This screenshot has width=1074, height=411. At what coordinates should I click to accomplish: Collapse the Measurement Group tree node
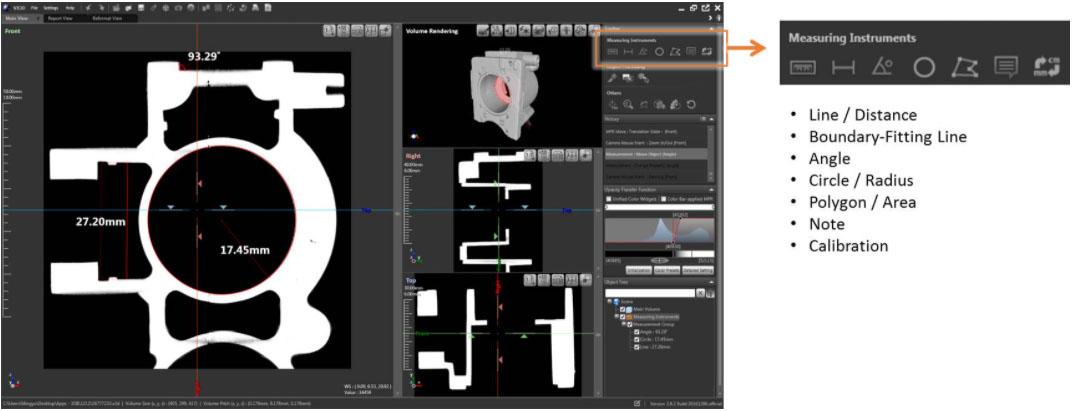622,324
